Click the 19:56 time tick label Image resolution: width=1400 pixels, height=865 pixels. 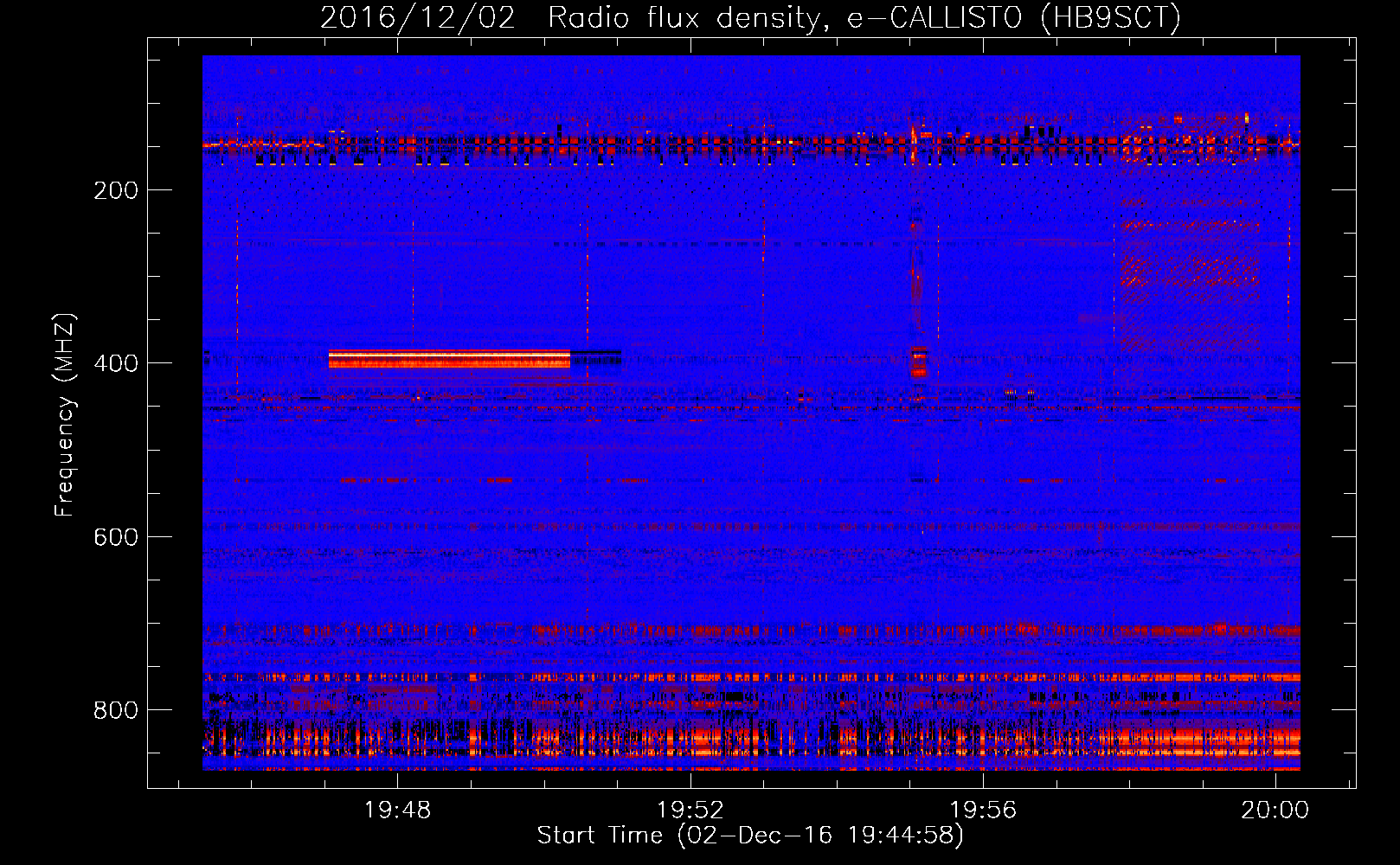[983, 811]
